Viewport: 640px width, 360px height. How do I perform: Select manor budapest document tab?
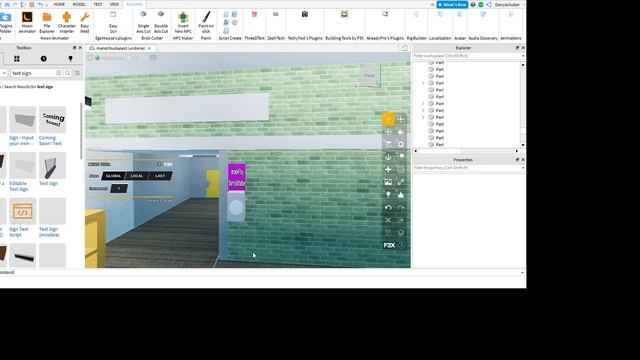120,48
